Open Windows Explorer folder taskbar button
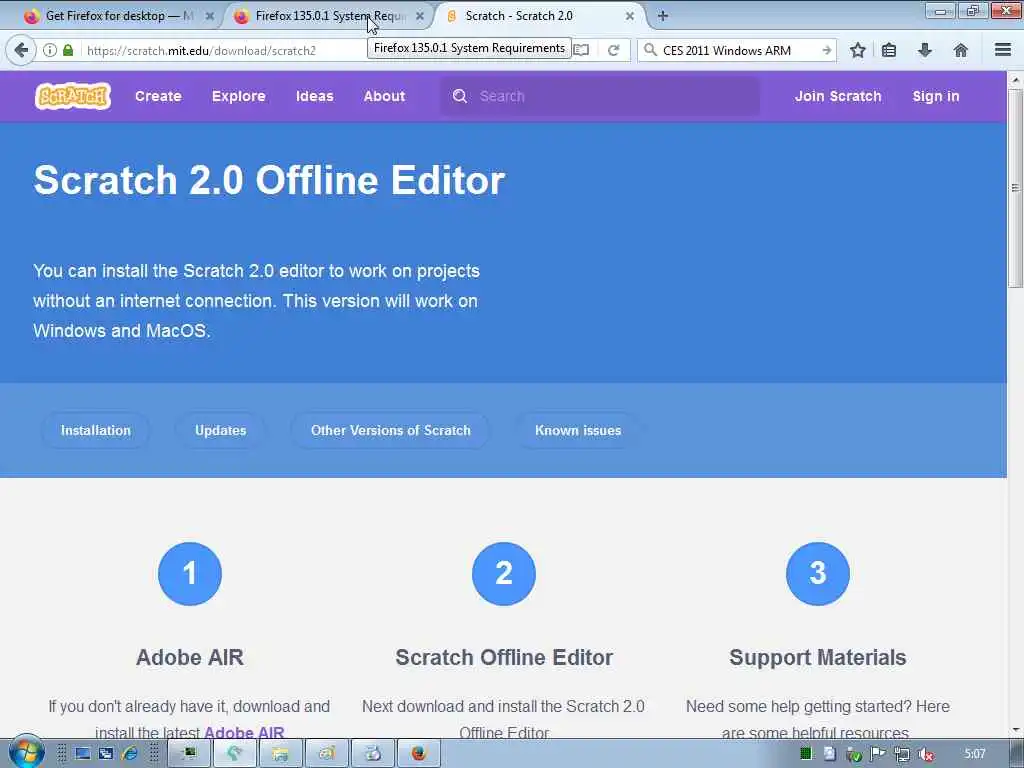This screenshot has height=768, width=1024. pos(280,754)
